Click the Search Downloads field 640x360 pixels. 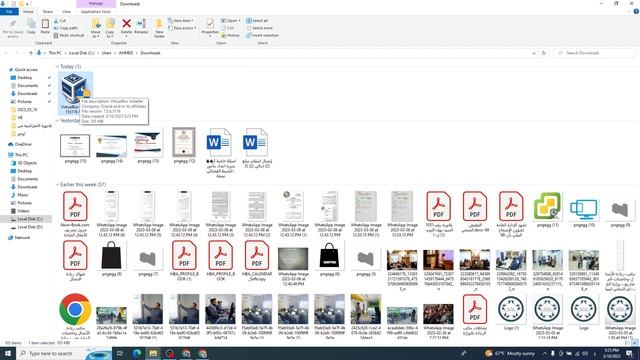pos(594,53)
